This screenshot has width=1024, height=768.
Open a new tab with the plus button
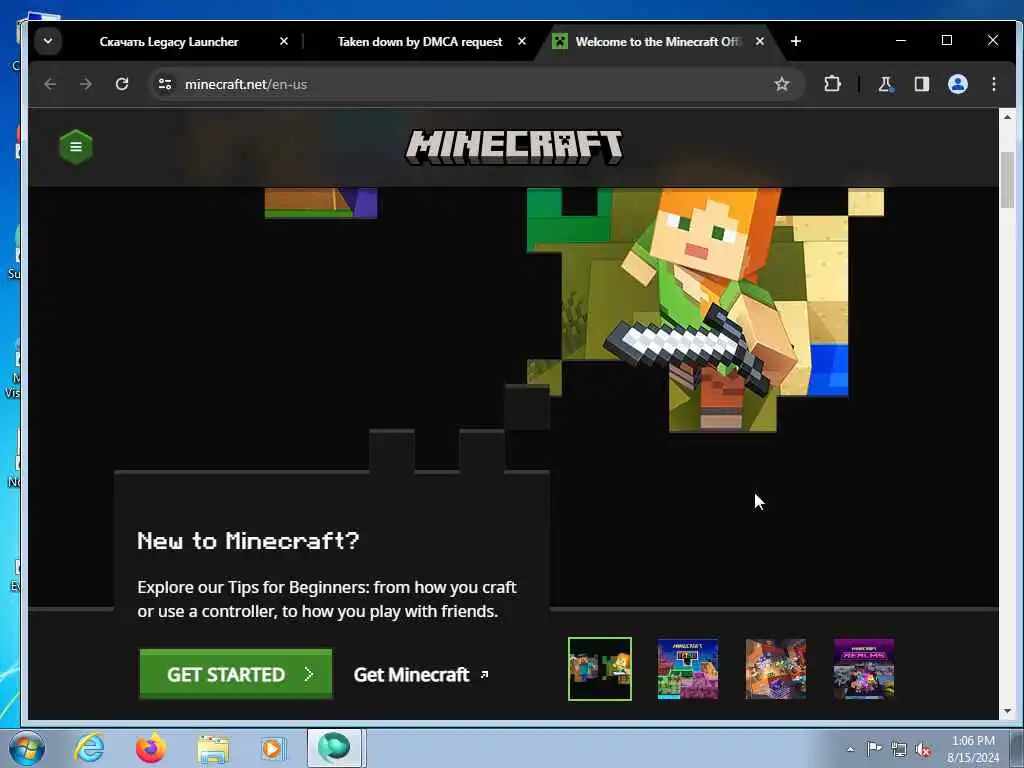[795, 41]
